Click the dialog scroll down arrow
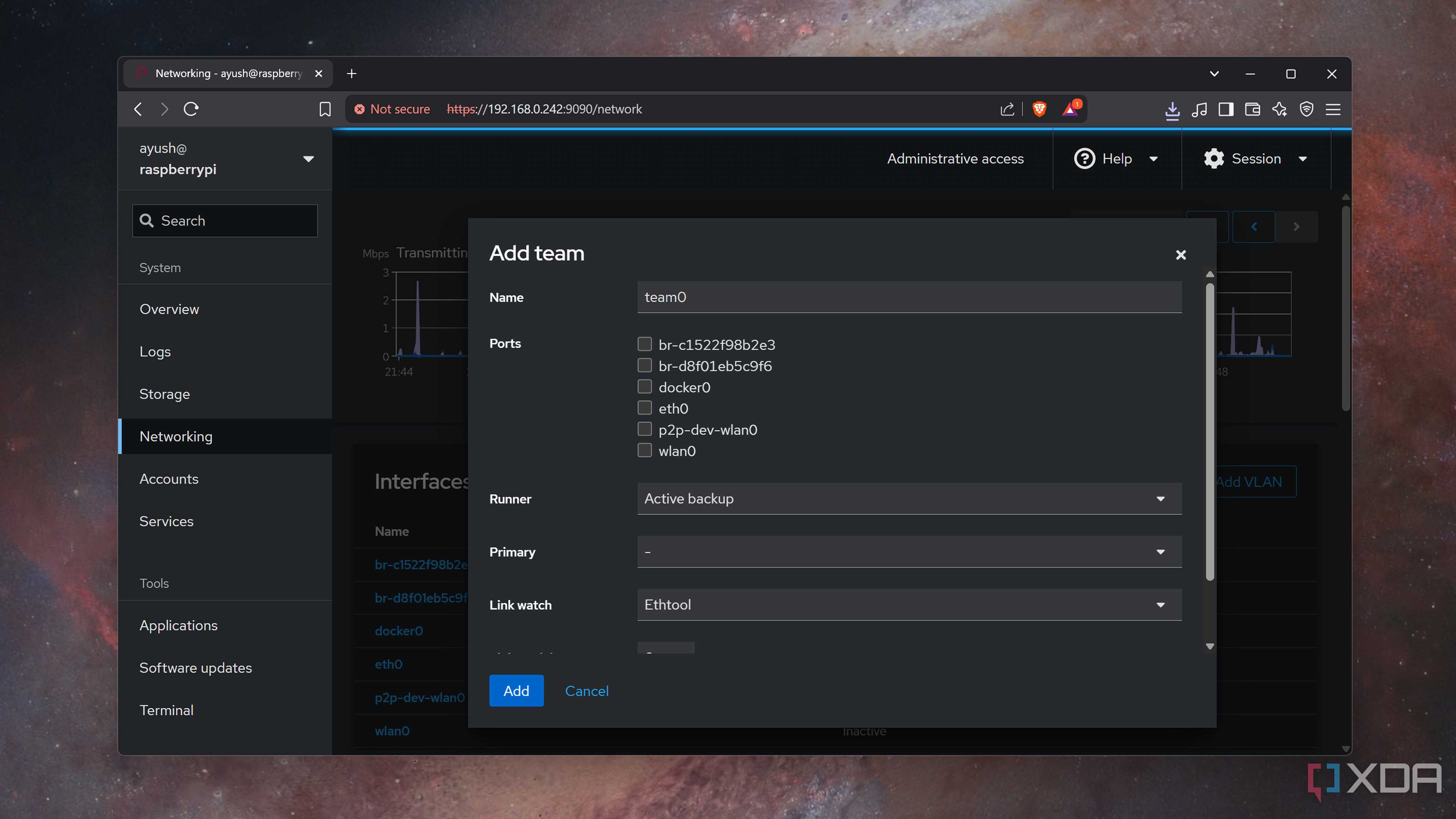The width and height of the screenshot is (1456, 819). pos(1210,646)
